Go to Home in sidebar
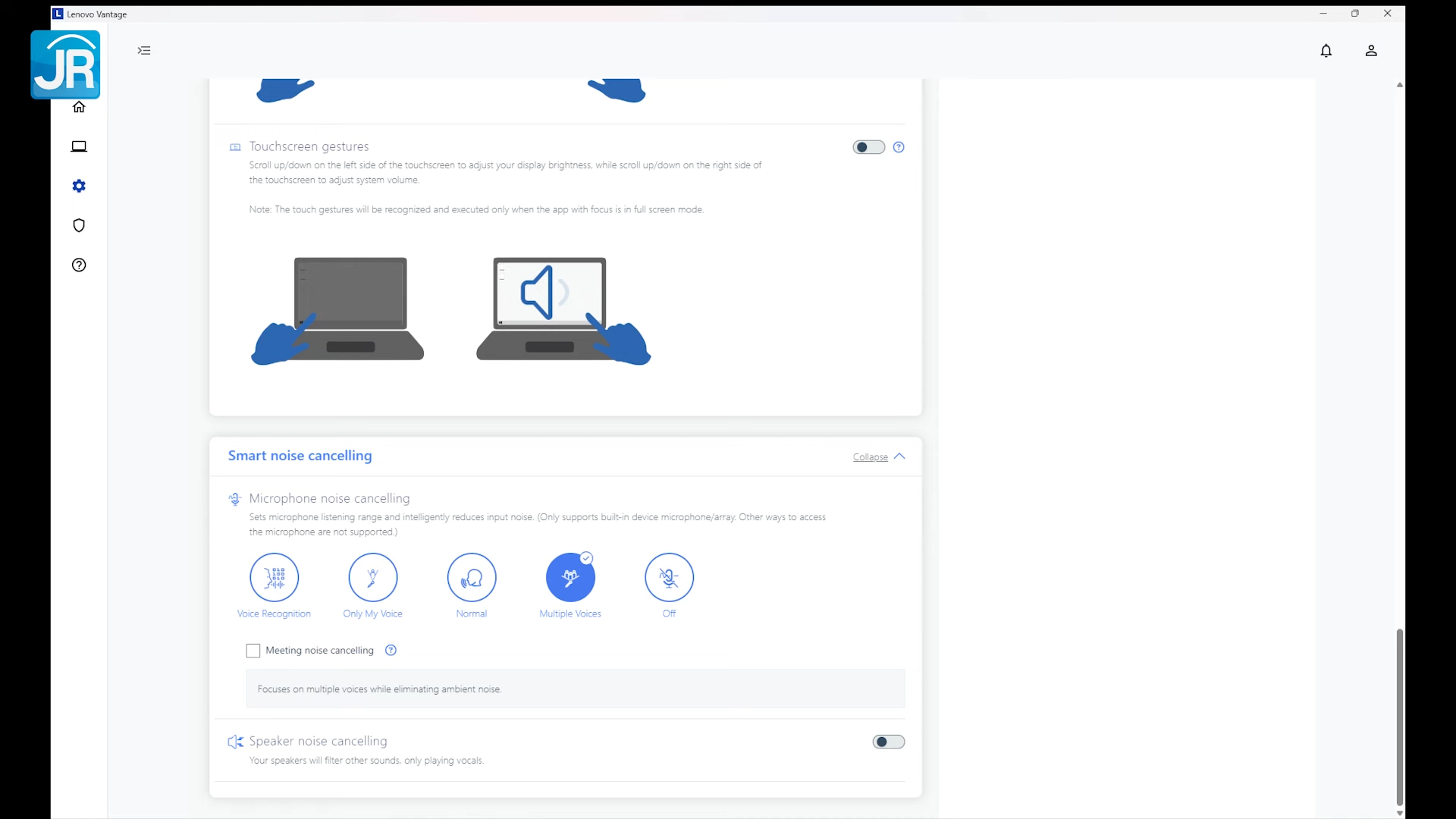1456x819 pixels. pyautogui.click(x=79, y=107)
